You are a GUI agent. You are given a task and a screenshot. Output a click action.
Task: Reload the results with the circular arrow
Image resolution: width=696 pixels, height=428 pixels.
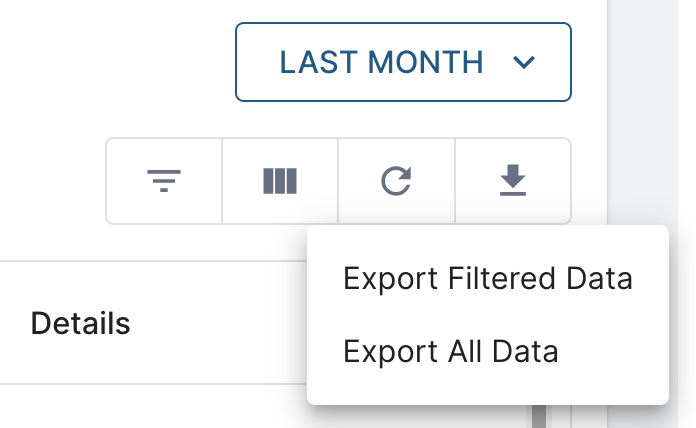[x=397, y=181]
